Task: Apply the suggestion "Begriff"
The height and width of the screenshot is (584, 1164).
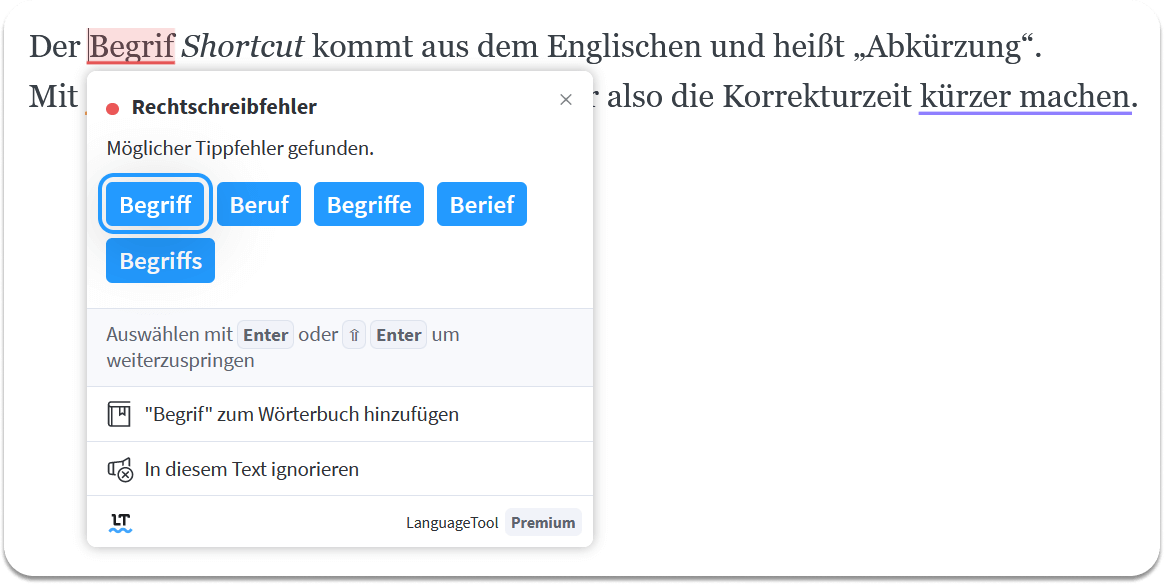Action: click(155, 204)
